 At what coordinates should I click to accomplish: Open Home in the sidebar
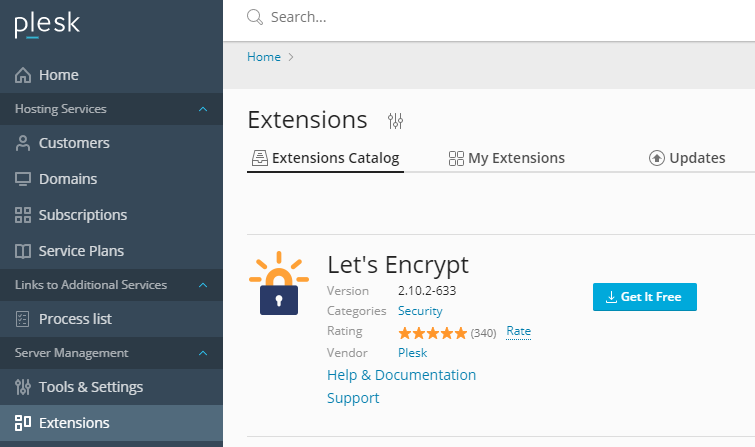tap(111, 75)
